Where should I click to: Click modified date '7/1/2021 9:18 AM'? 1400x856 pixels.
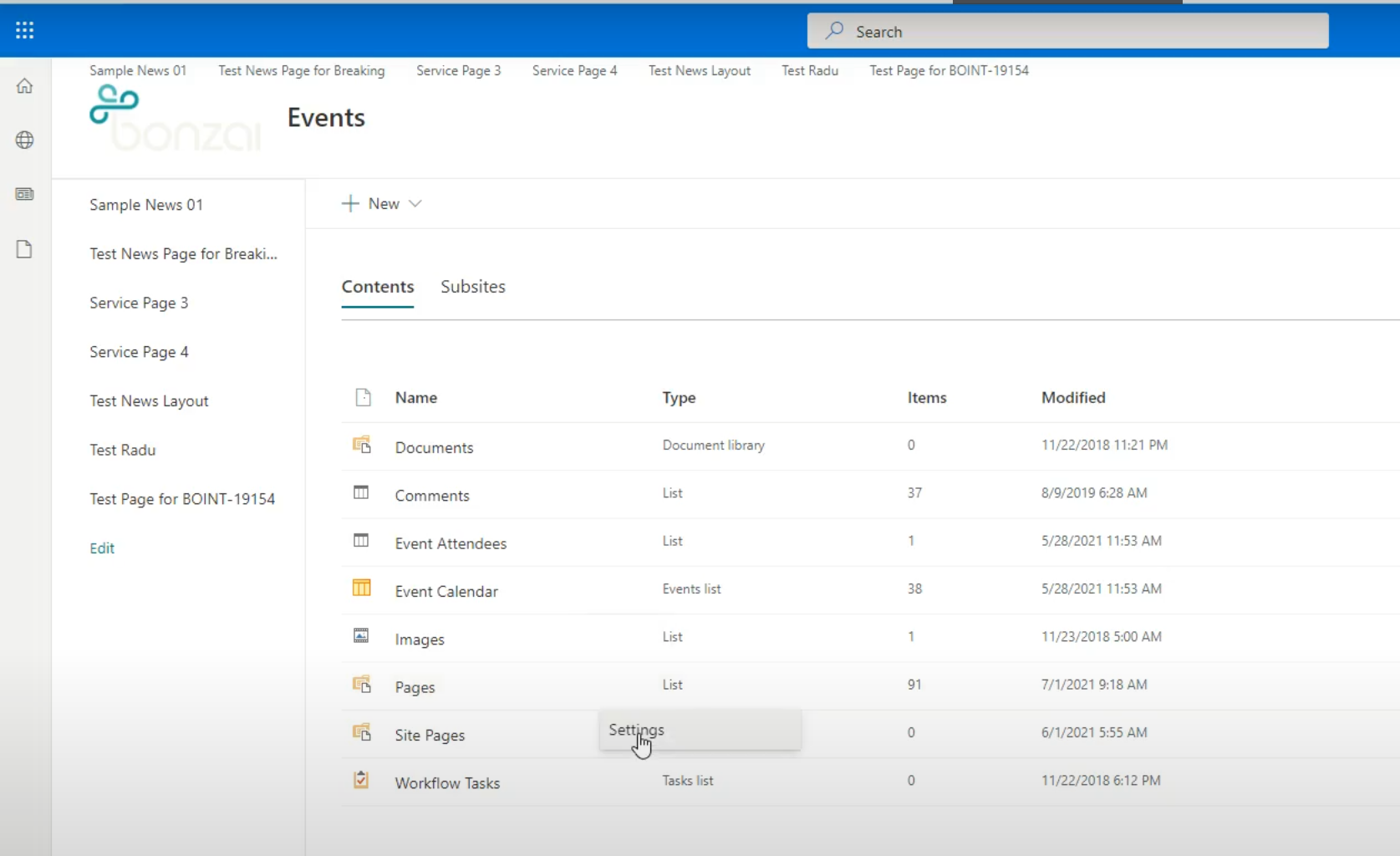1094,685
